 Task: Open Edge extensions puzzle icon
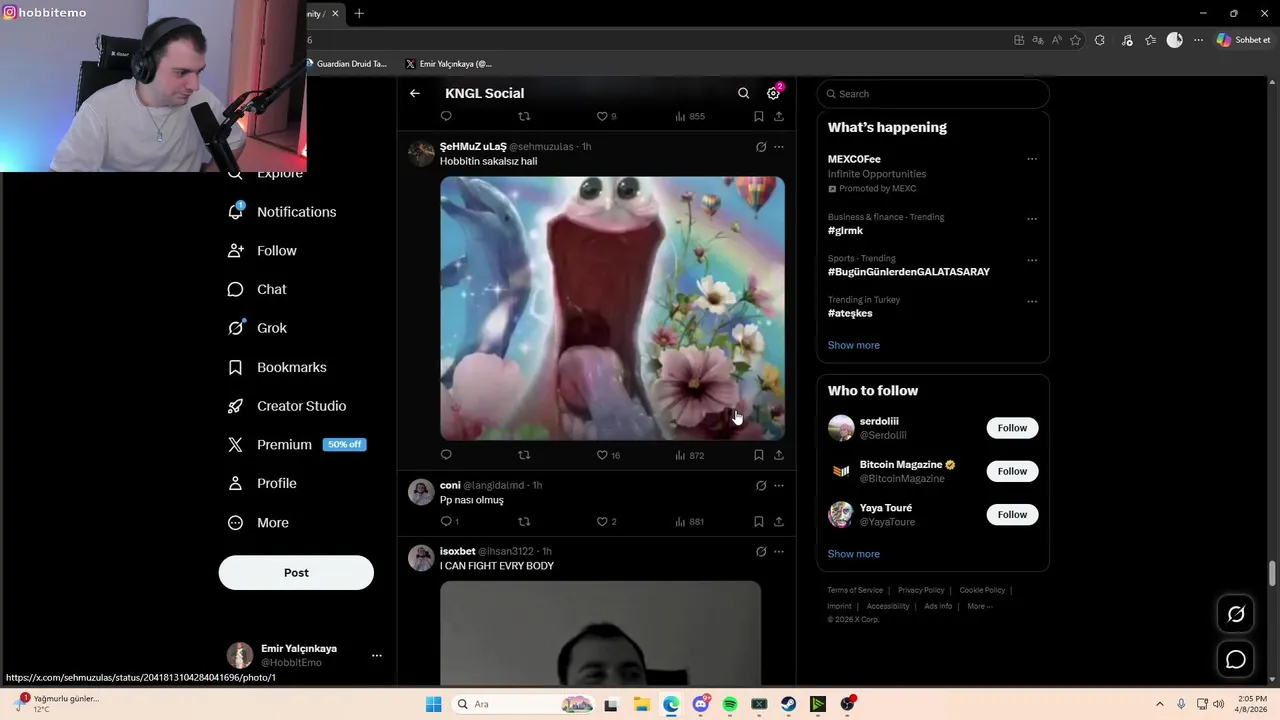point(1100,40)
